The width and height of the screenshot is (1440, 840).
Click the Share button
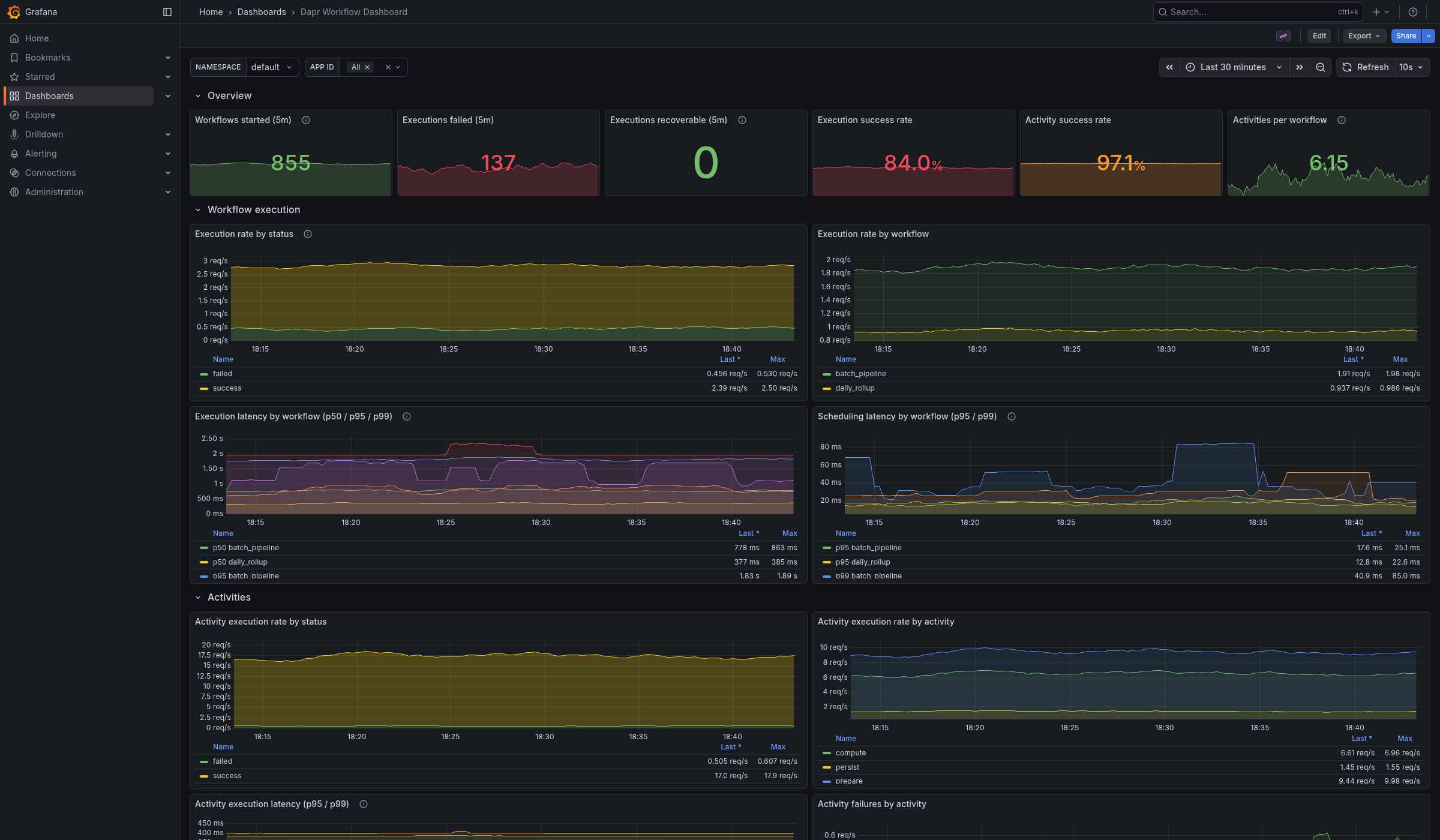(1406, 36)
